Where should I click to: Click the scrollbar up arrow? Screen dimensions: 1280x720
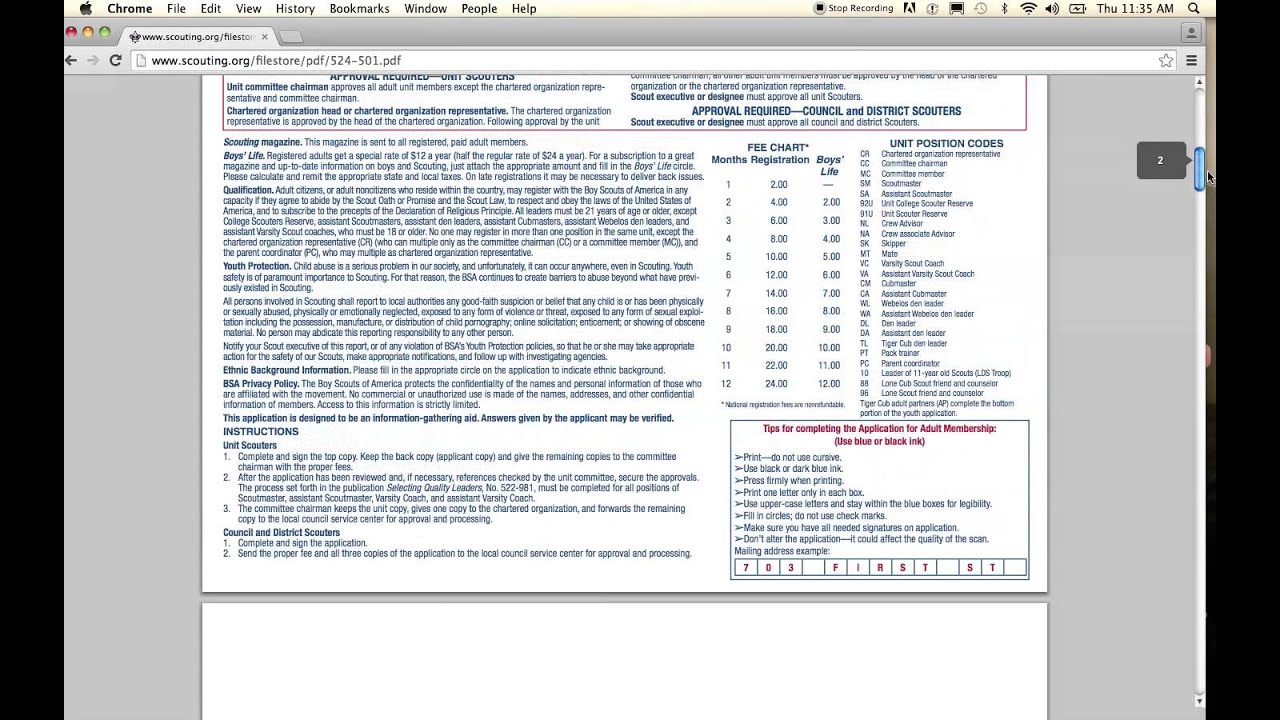(x=1199, y=82)
